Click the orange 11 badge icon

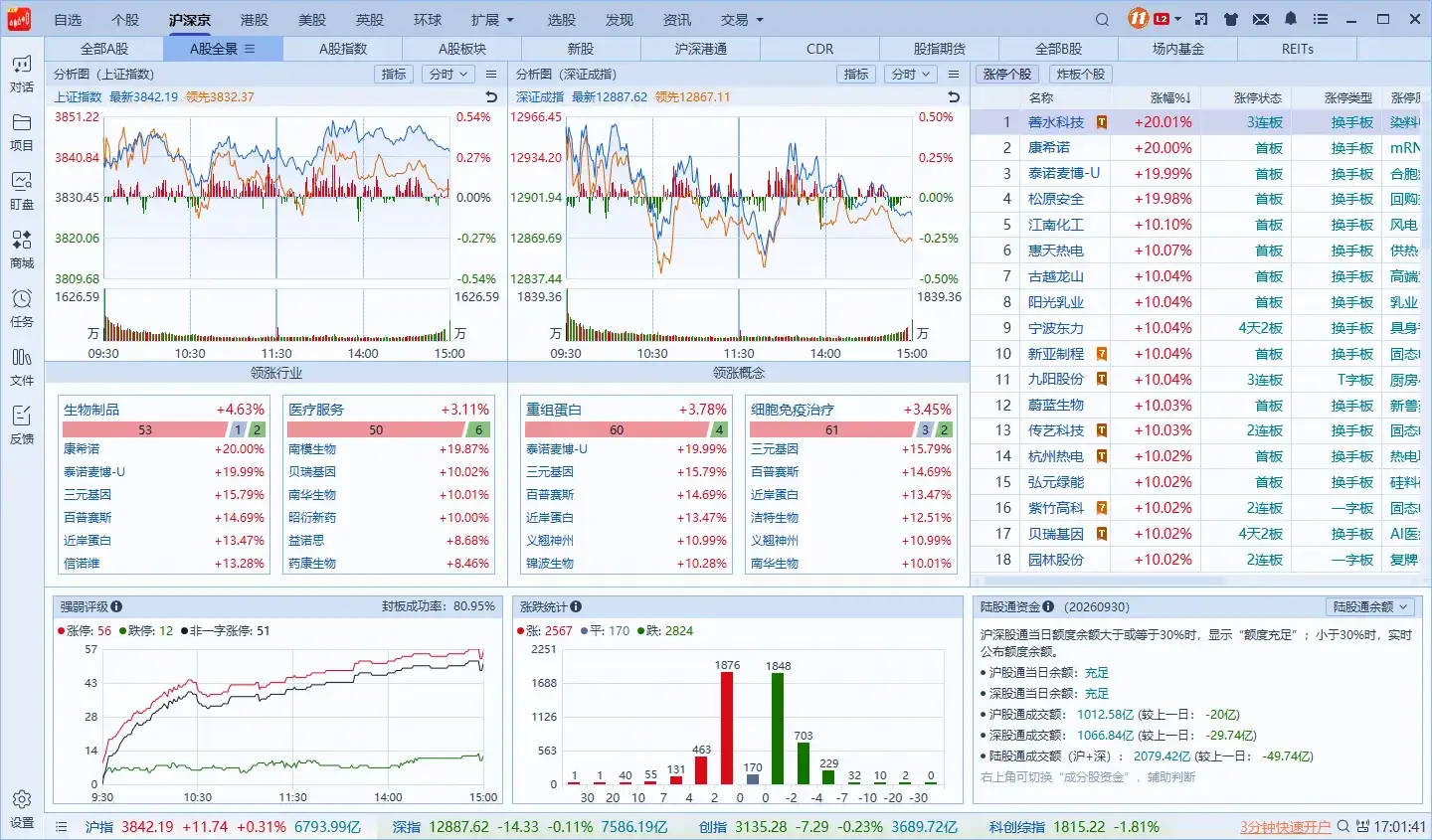coord(1138,19)
